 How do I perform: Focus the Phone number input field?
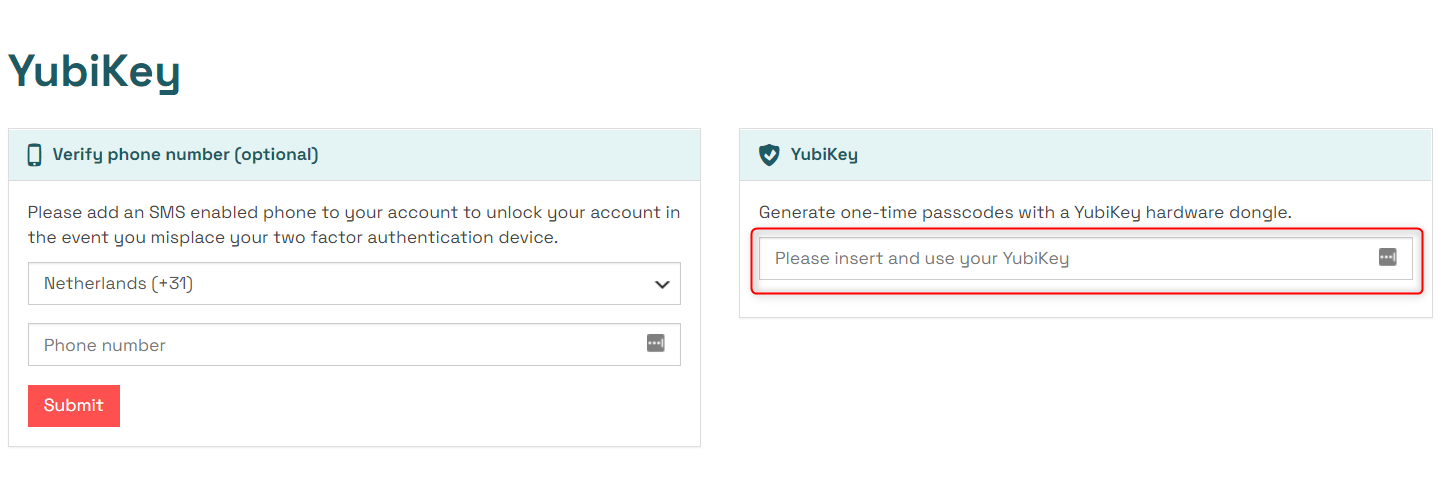coord(354,344)
